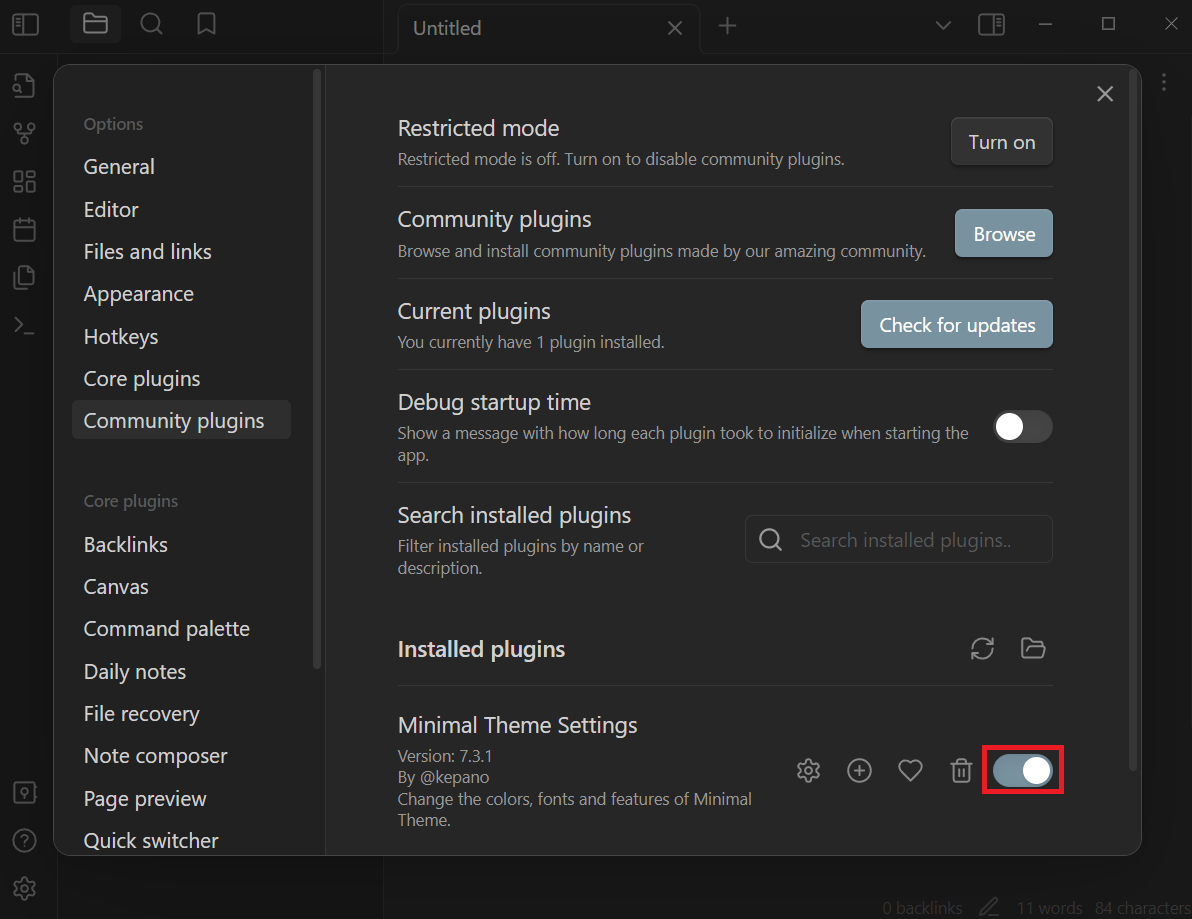Add a new tab with plus icon
Image resolution: width=1192 pixels, height=919 pixels.
[x=727, y=26]
